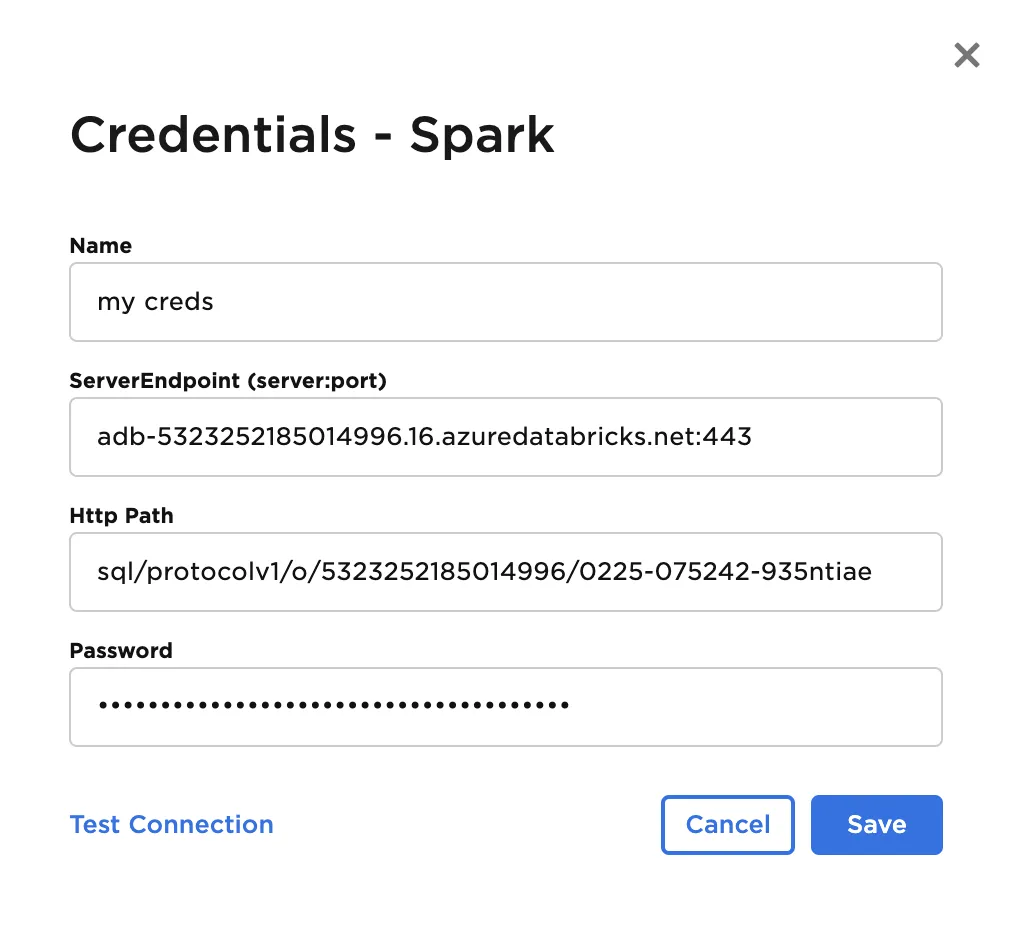Screen dimensions: 1014x934
Task: Focus the Http Path input field
Action: click(x=505, y=572)
